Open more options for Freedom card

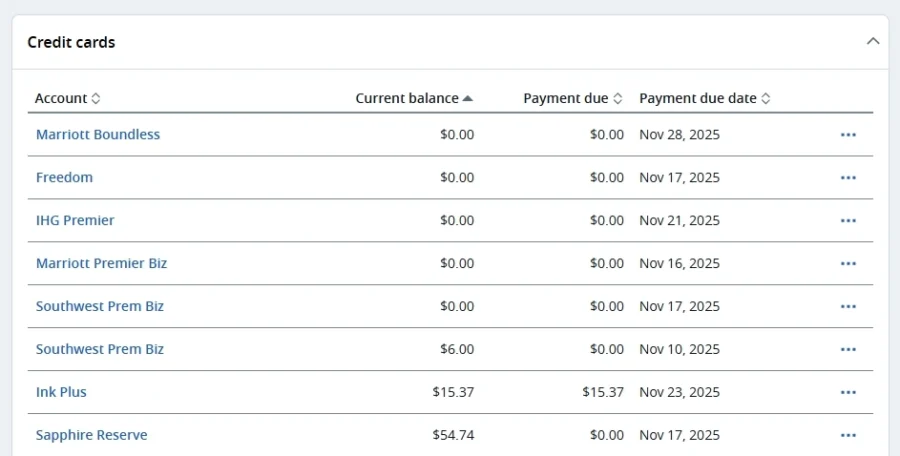pyautogui.click(x=848, y=178)
